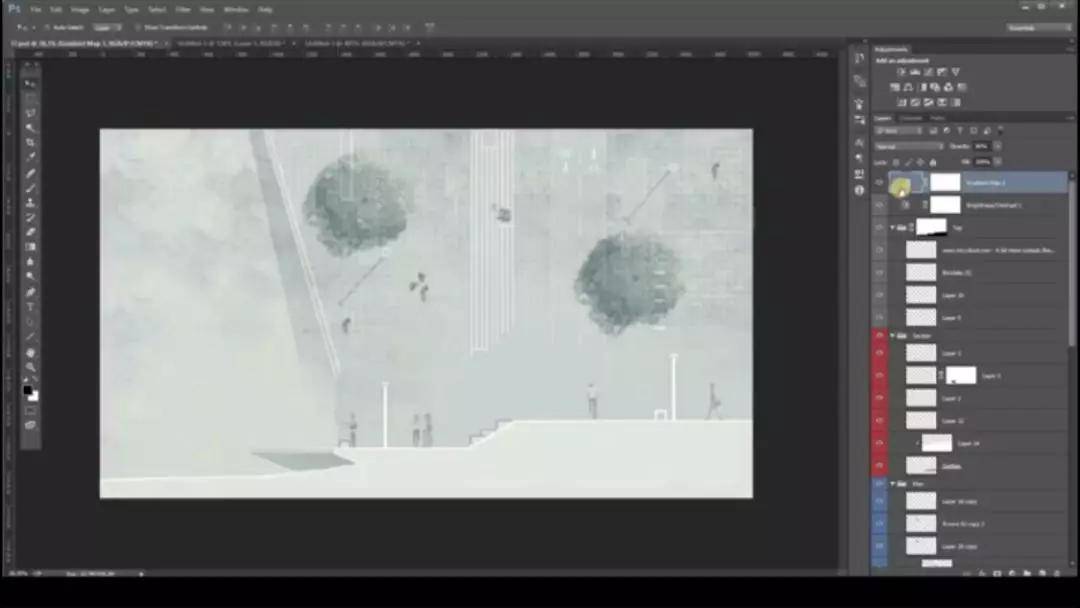Screen dimensions: 1080x608
Task: Toggle Quick Mask mode icon
Action: point(30,410)
